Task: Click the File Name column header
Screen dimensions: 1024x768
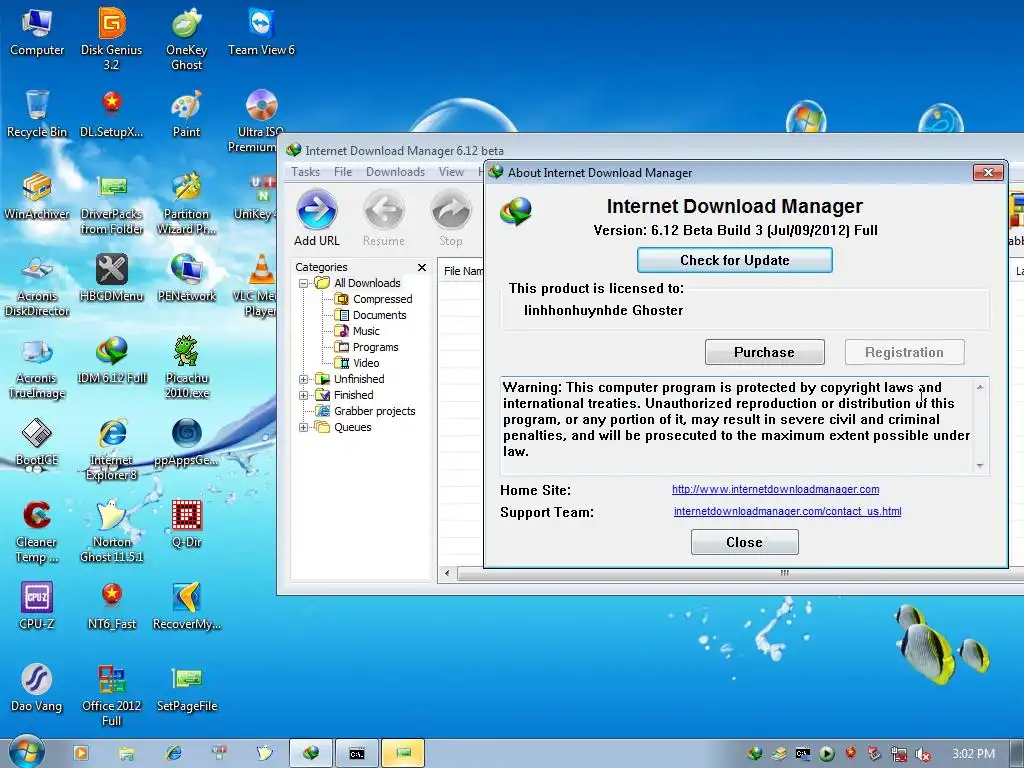Action: 462,271
